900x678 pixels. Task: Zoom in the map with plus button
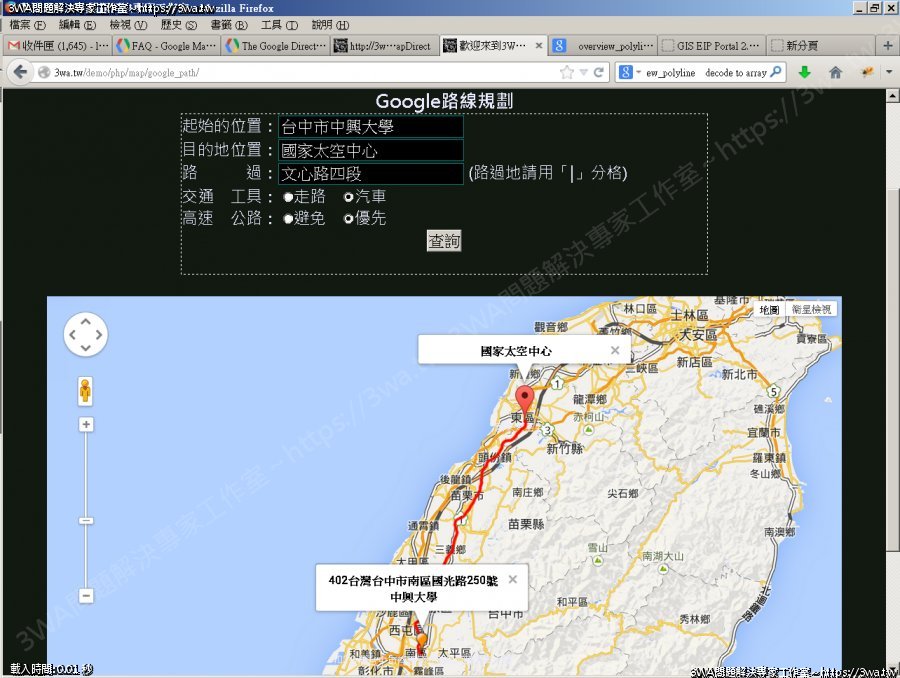coord(86,425)
